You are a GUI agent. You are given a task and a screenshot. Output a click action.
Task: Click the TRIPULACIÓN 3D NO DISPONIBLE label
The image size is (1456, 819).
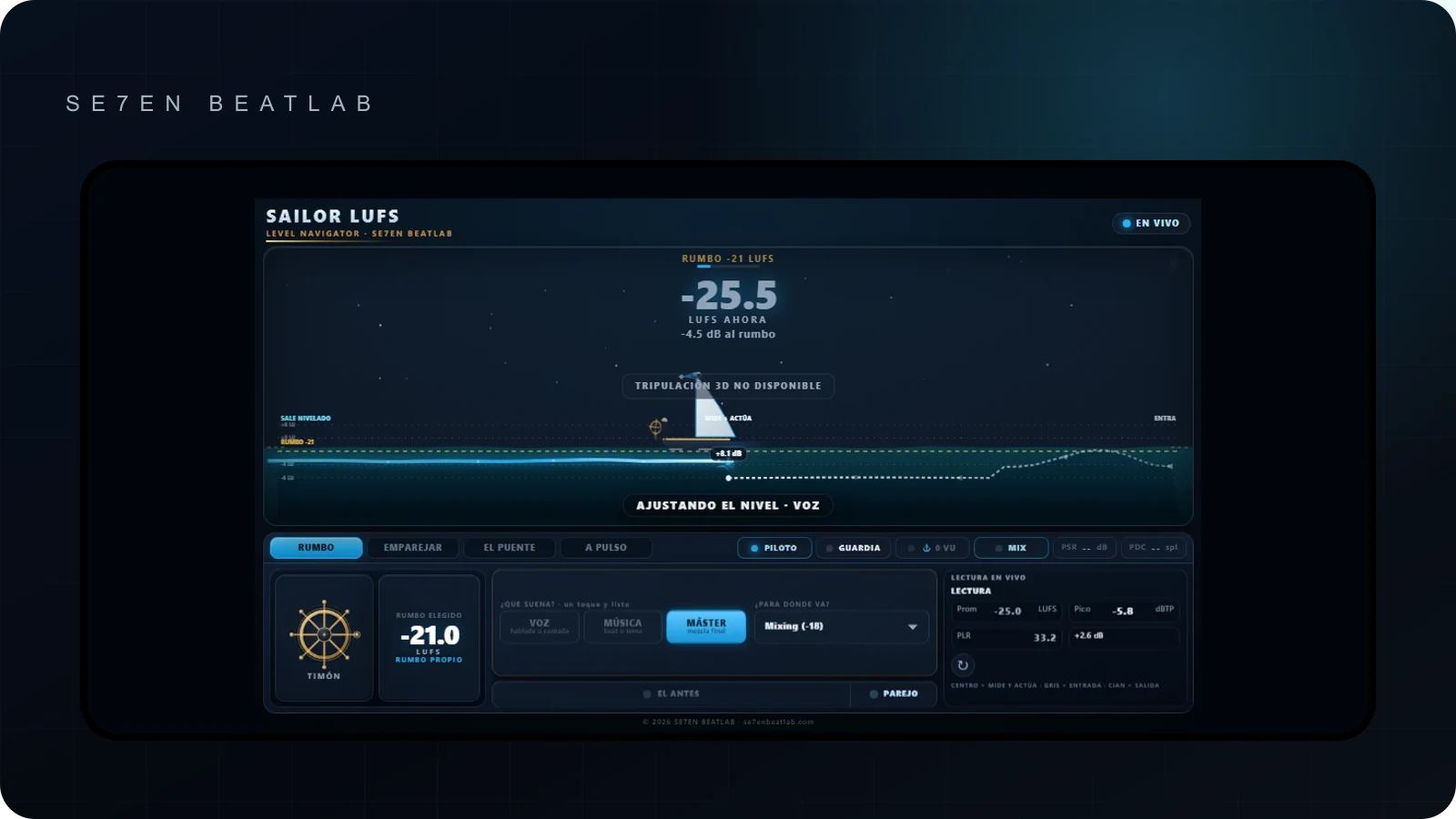tap(728, 386)
